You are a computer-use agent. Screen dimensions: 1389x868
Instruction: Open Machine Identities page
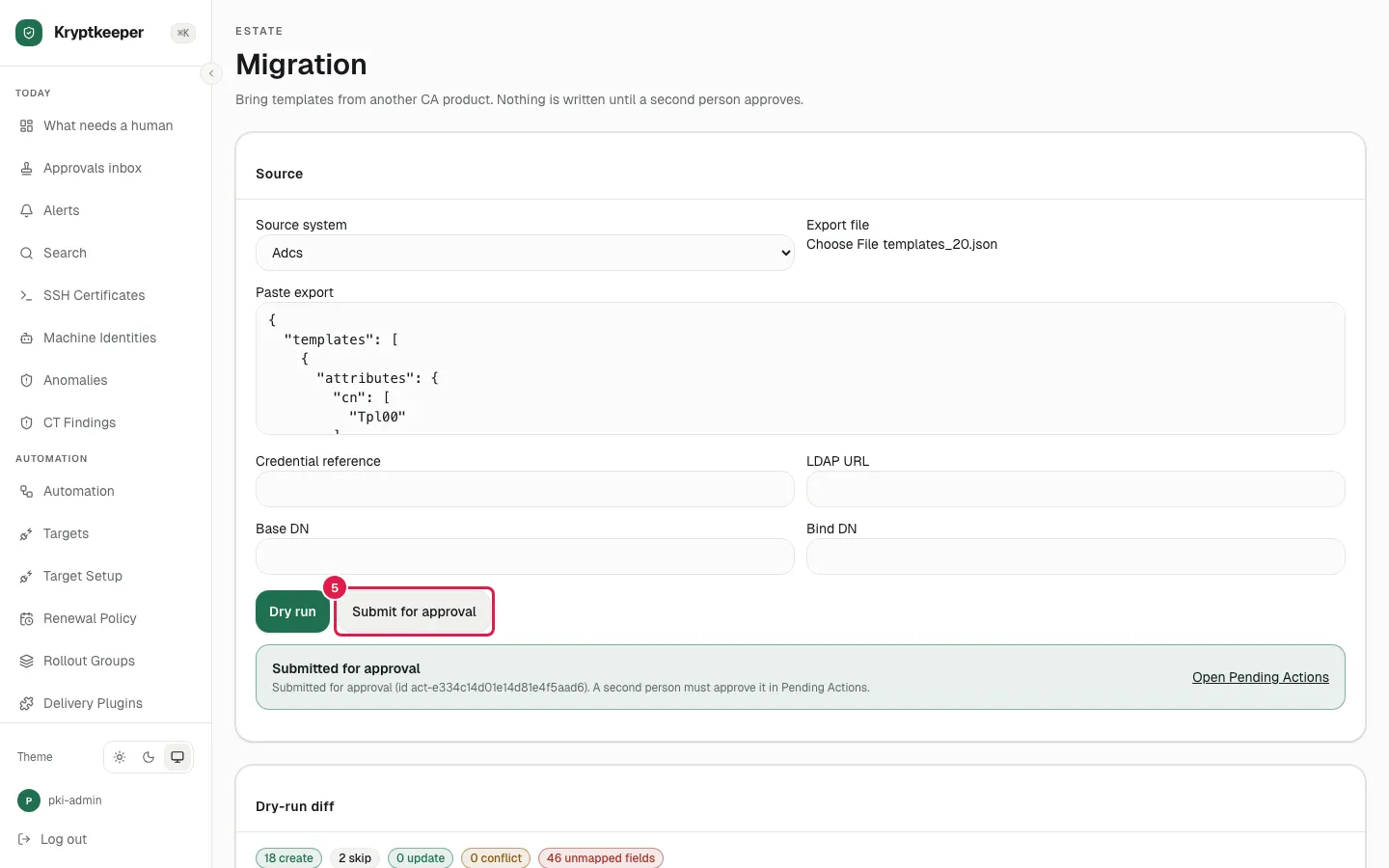tap(99, 338)
